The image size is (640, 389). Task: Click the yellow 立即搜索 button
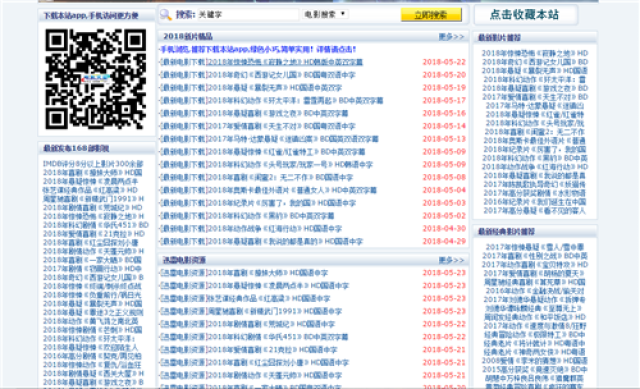pyautogui.click(x=431, y=15)
